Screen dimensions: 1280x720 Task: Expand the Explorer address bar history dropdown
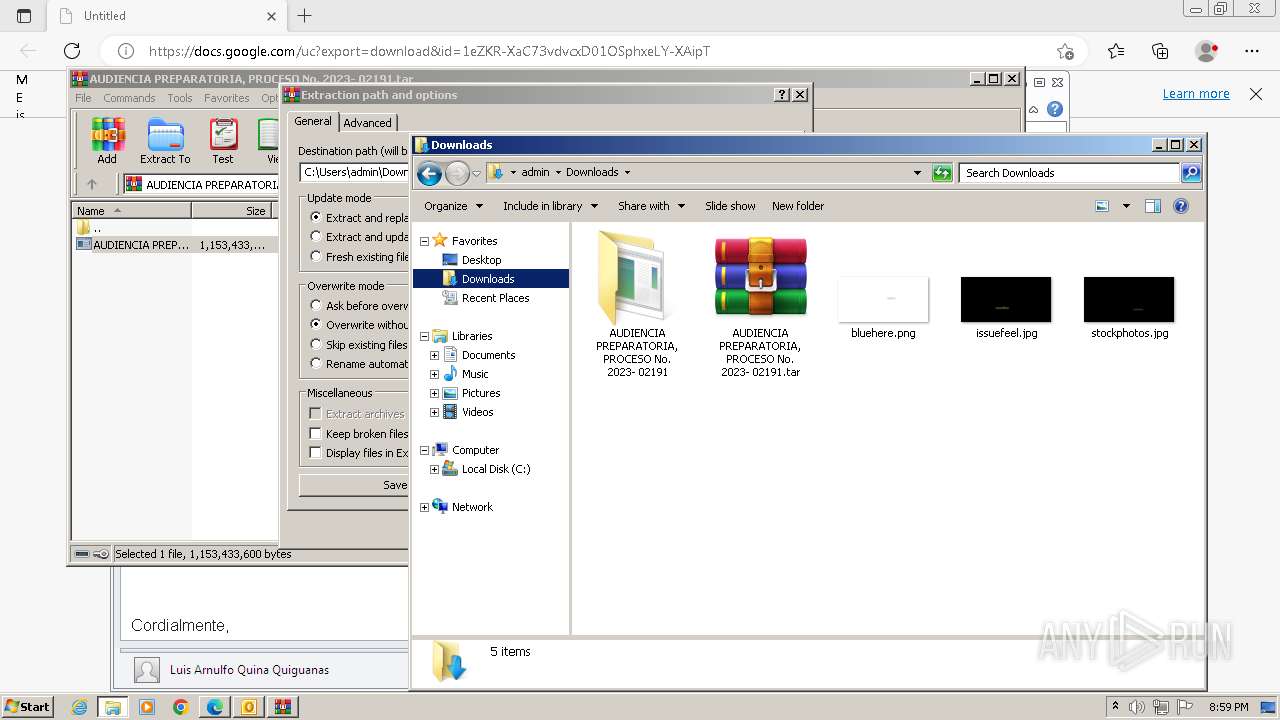pyautogui.click(x=917, y=172)
